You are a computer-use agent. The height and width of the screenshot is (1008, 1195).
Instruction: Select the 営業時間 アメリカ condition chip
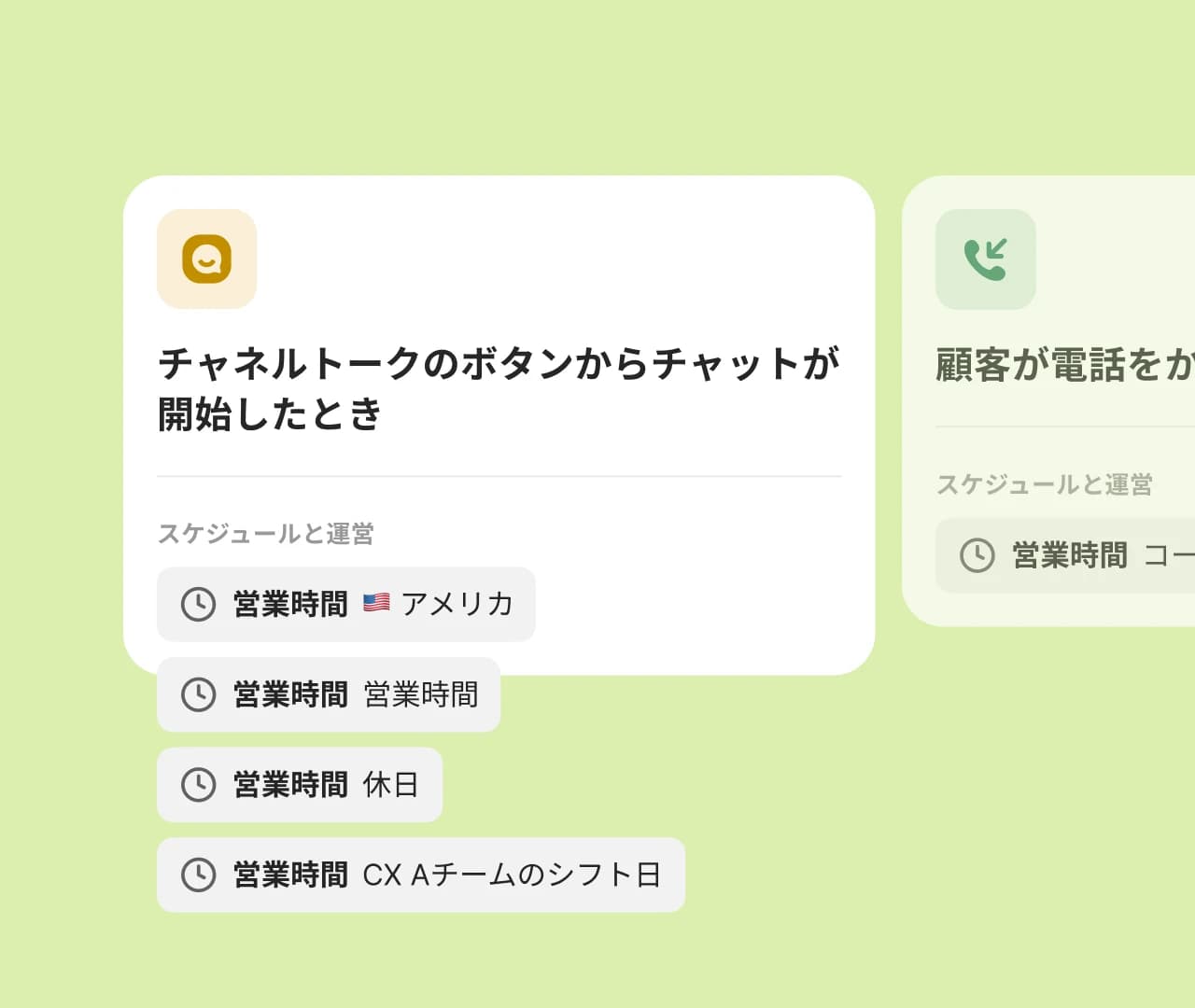click(345, 605)
